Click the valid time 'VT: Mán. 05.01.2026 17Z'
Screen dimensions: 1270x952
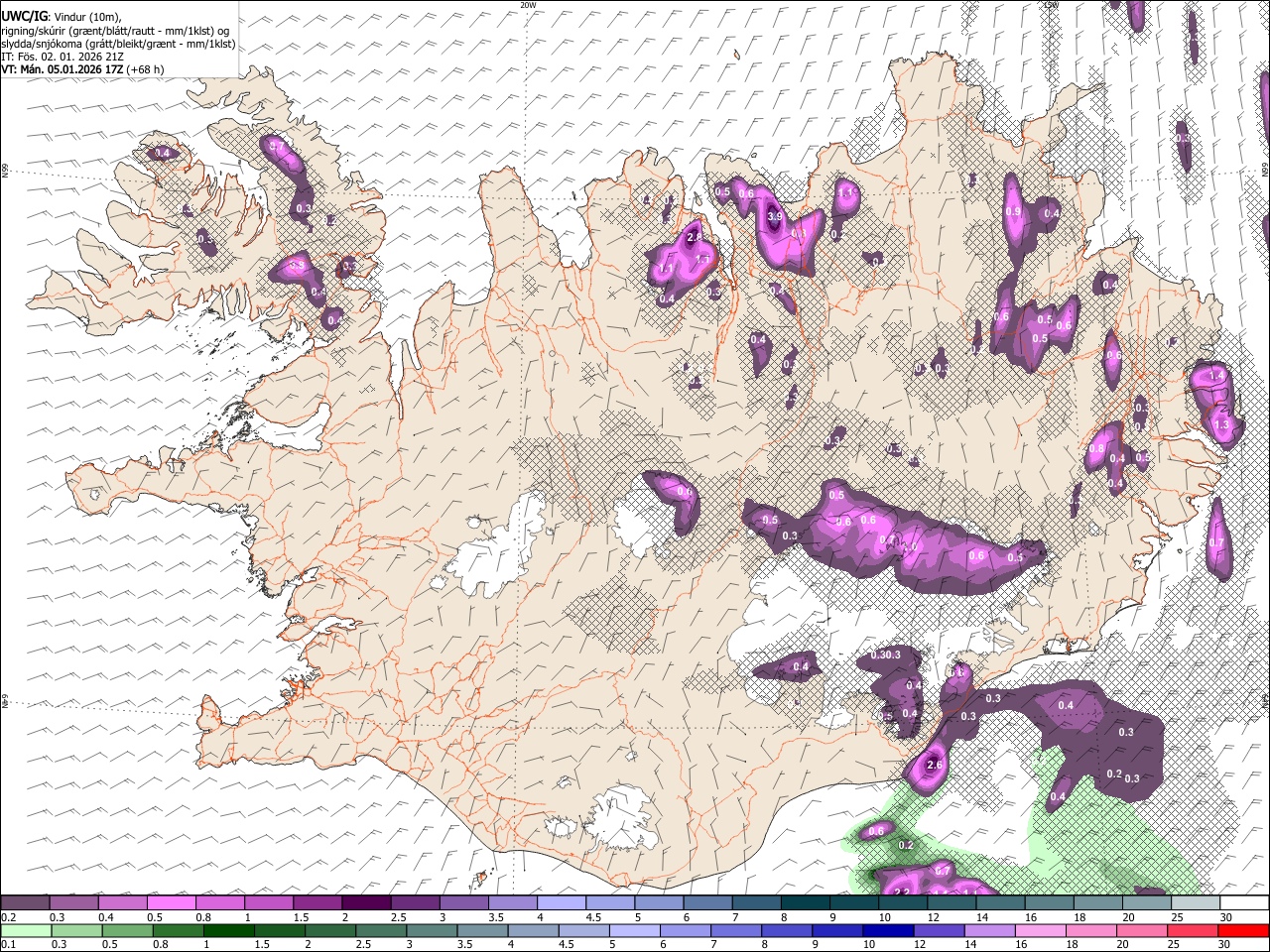(x=62, y=69)
